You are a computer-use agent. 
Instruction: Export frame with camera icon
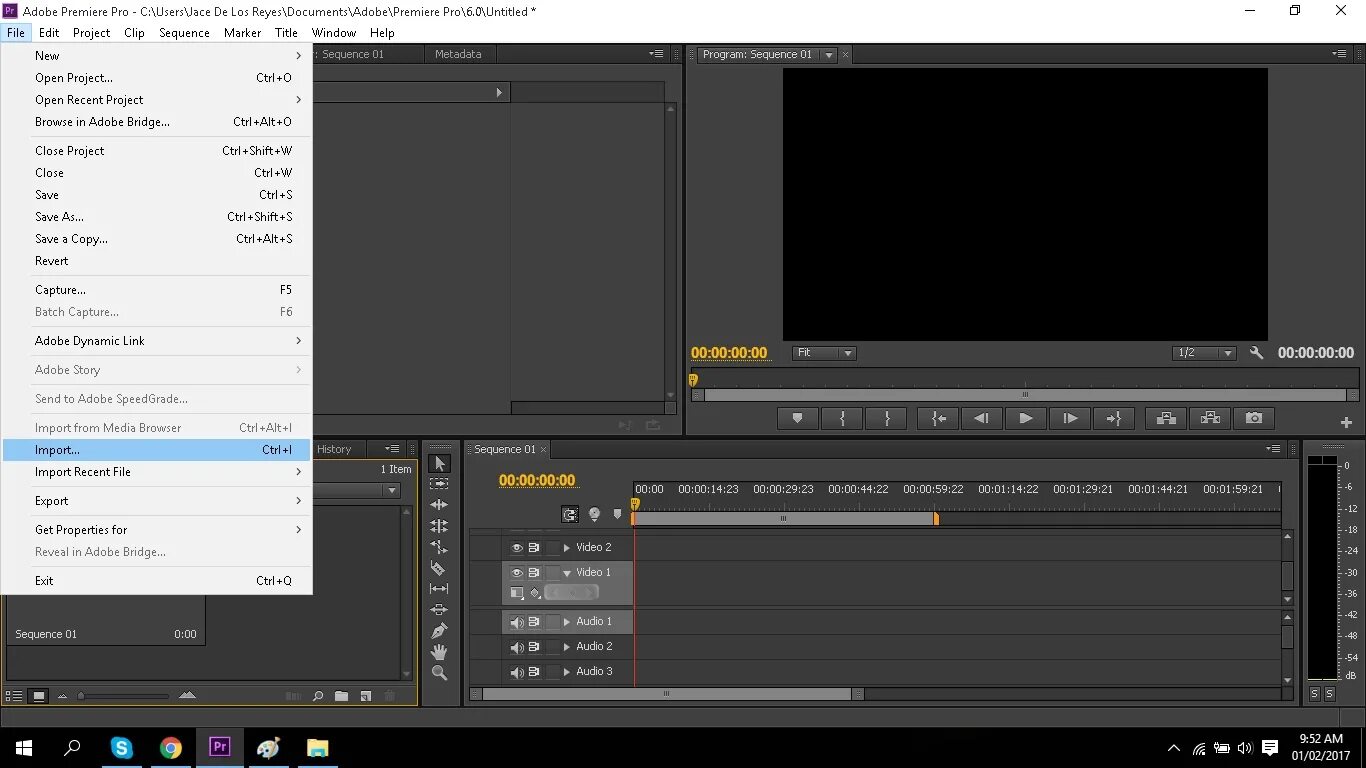(1254, 419)
